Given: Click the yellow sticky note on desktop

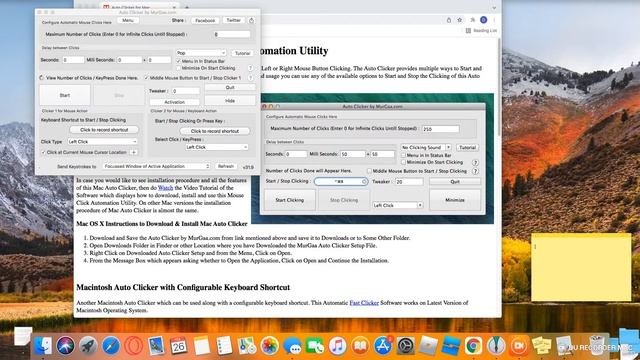Looking at the screenshot, I should (581, 267).
